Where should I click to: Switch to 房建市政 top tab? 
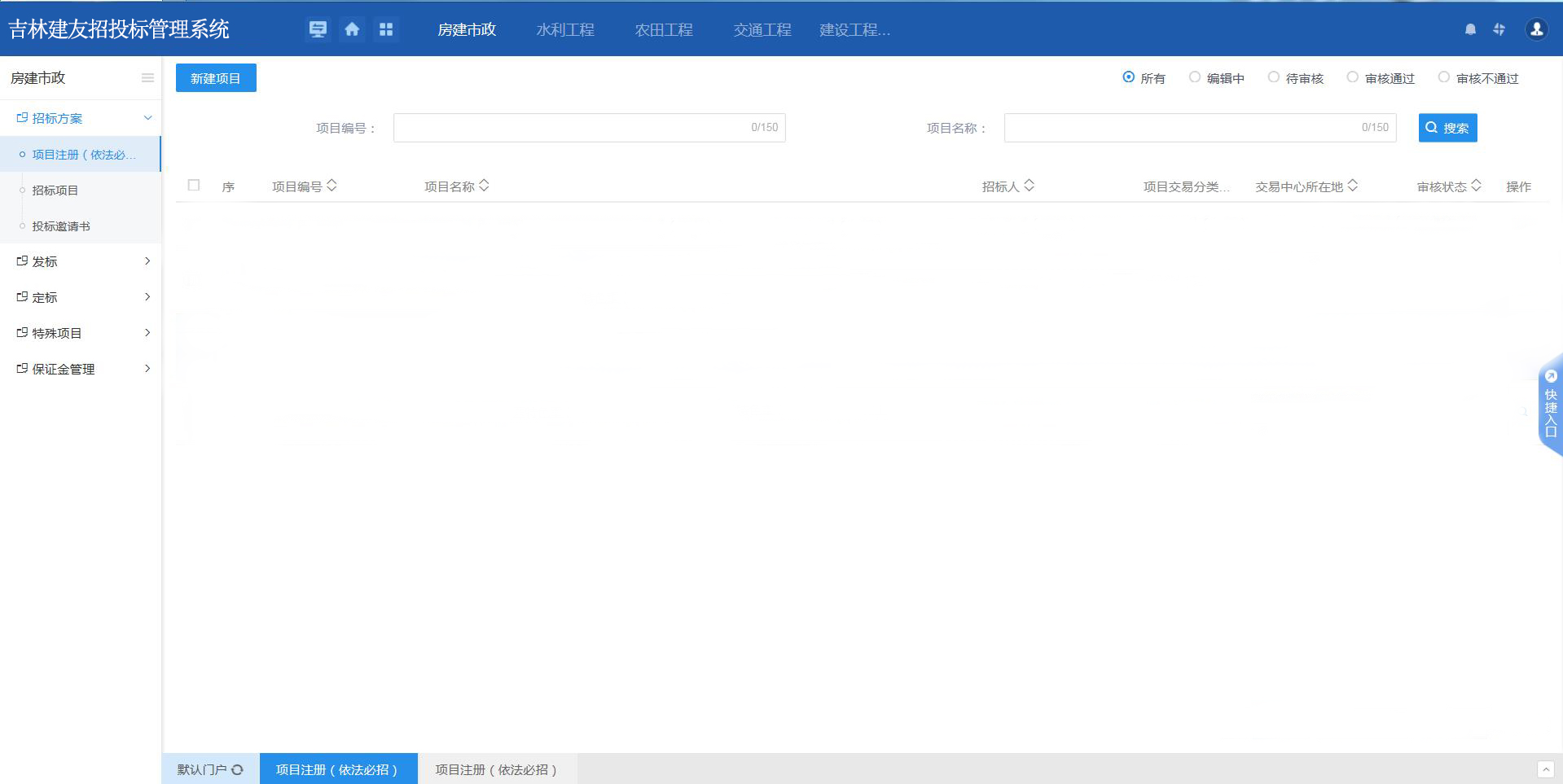click(467, 29)
